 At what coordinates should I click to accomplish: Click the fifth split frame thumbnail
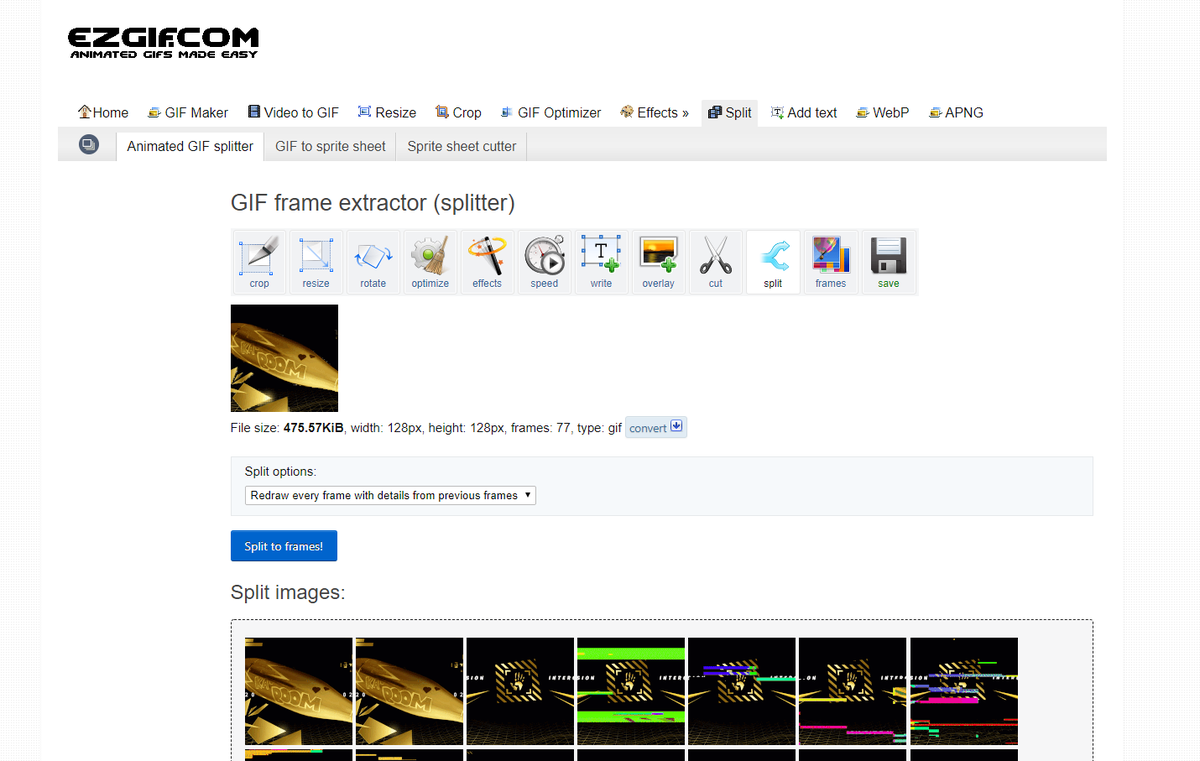click(x=742, y=691)
